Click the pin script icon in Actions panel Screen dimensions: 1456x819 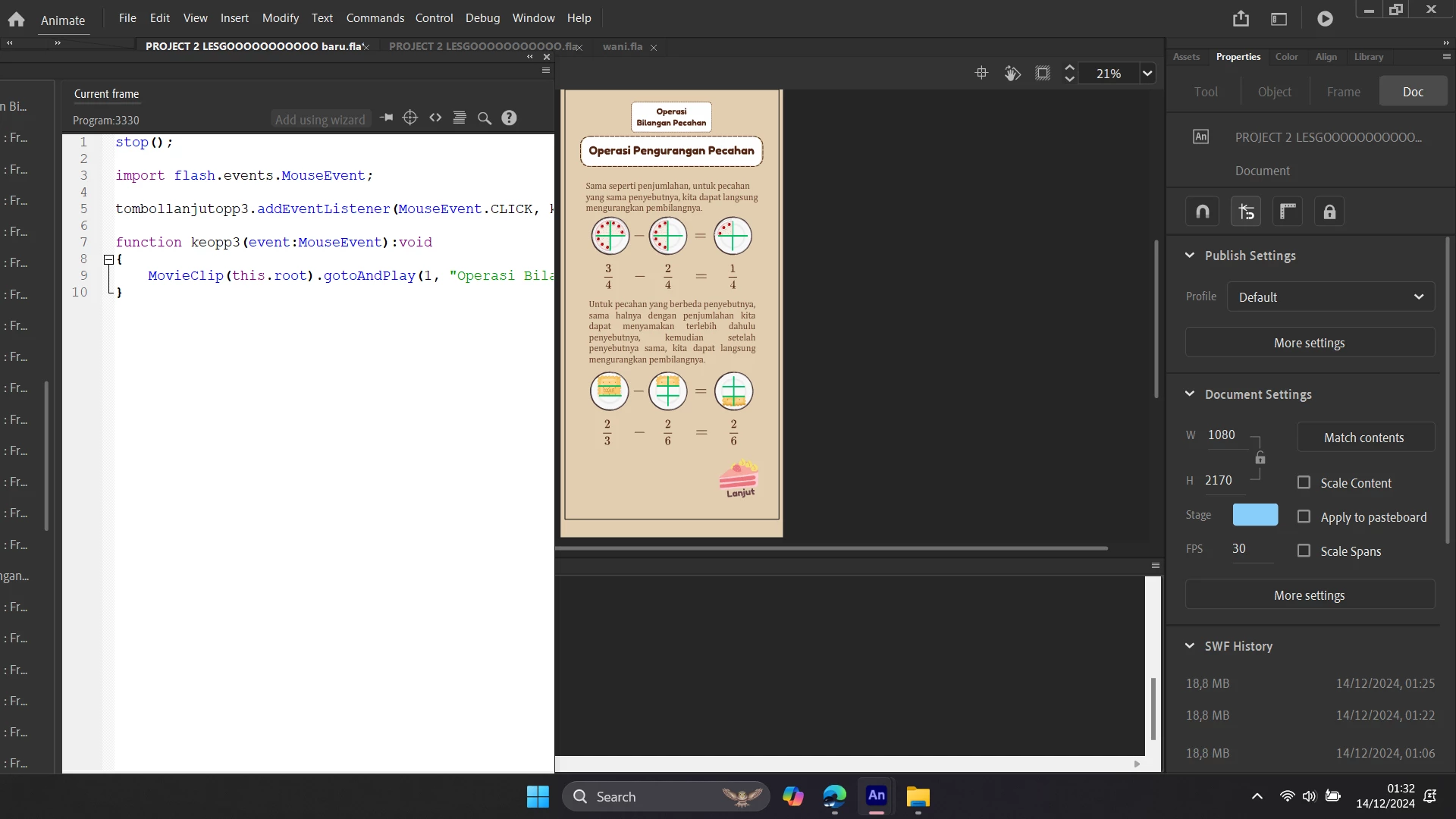(x=386, y=118)
